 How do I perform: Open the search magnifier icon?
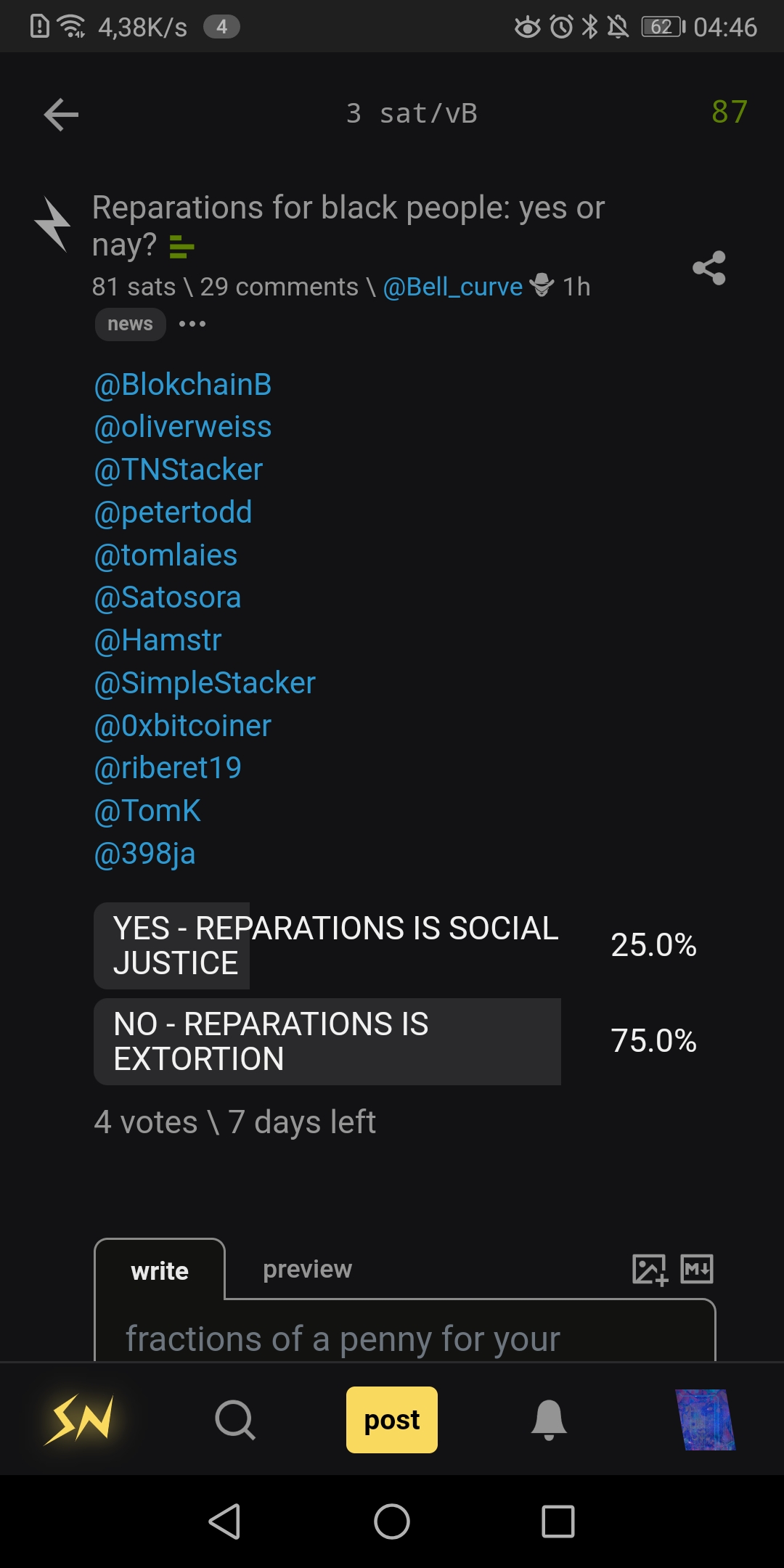(234, 1419)
